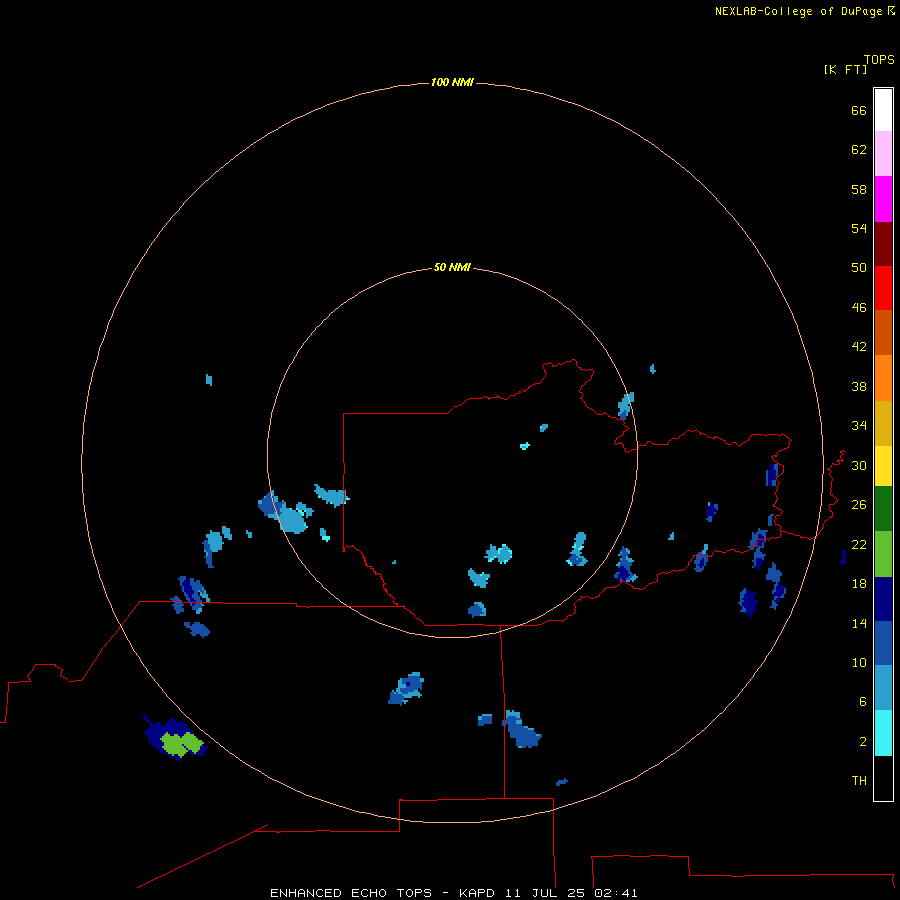Click the 18 legend value

click(x=859, y=583)
